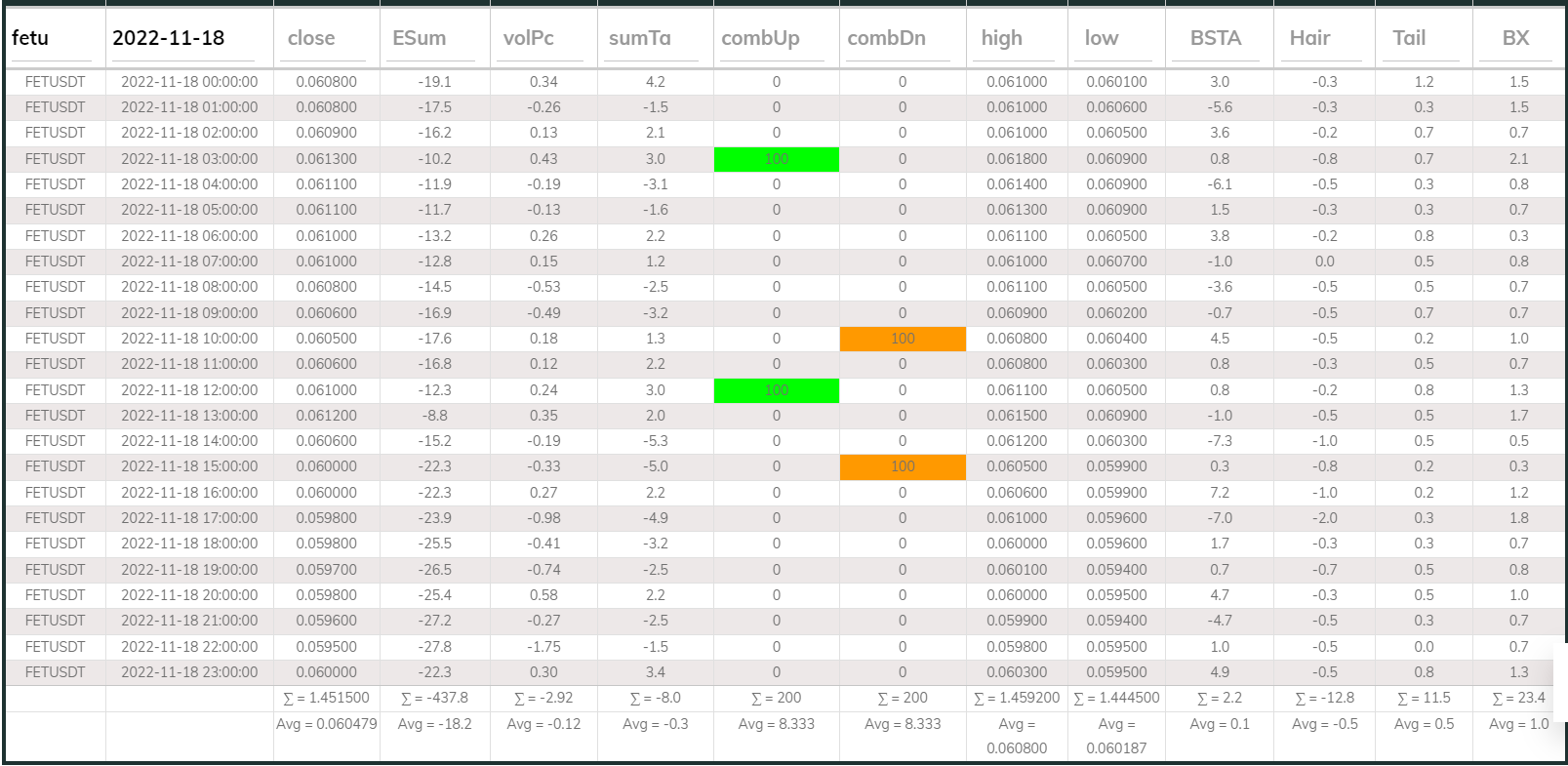Click the combUp total ∑ = 200
This screenshot has width=1568, height=766.
click(x=777, y=698)
